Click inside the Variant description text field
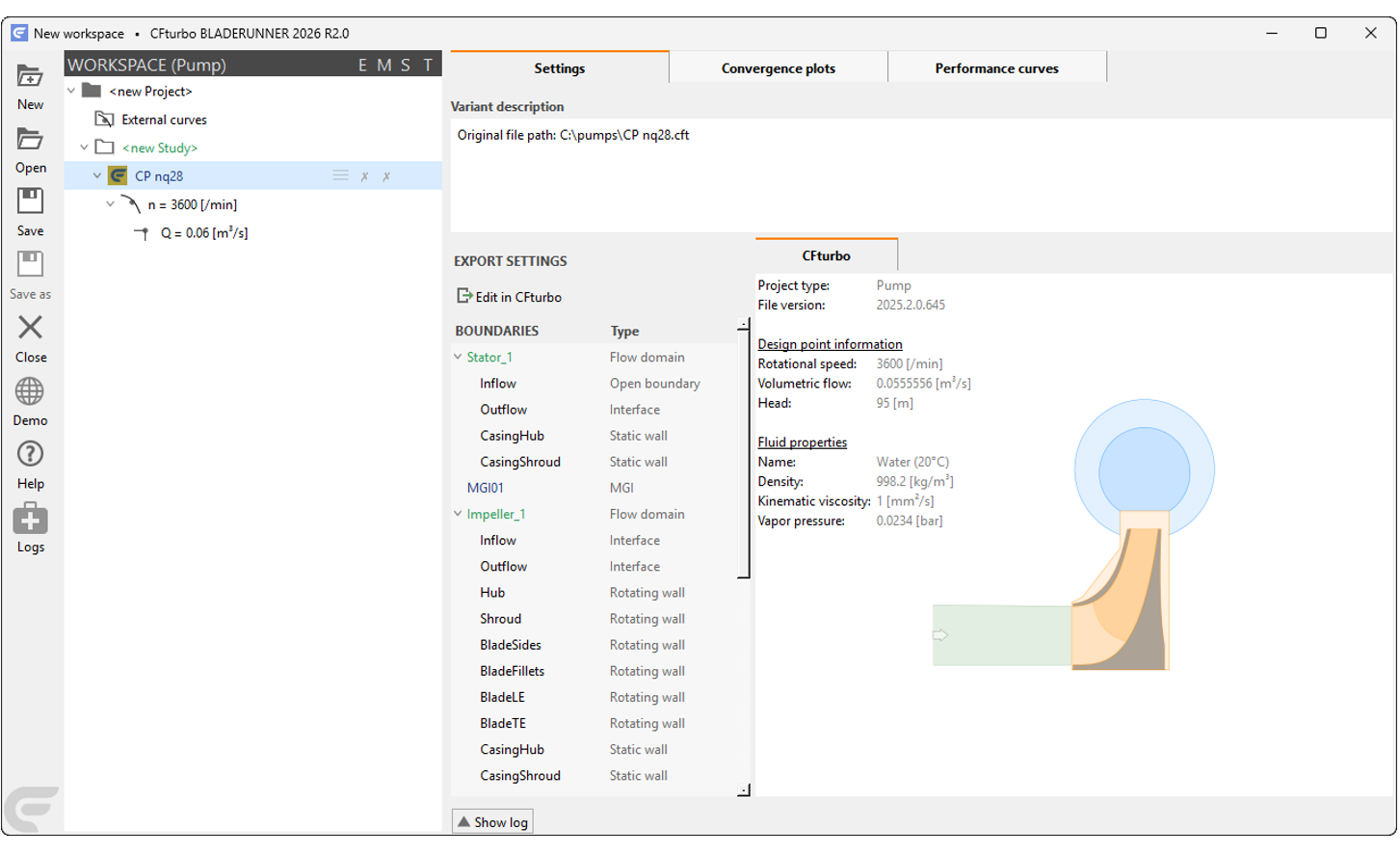The height and width of the screenshot is (856, 1400). point(922,174)
